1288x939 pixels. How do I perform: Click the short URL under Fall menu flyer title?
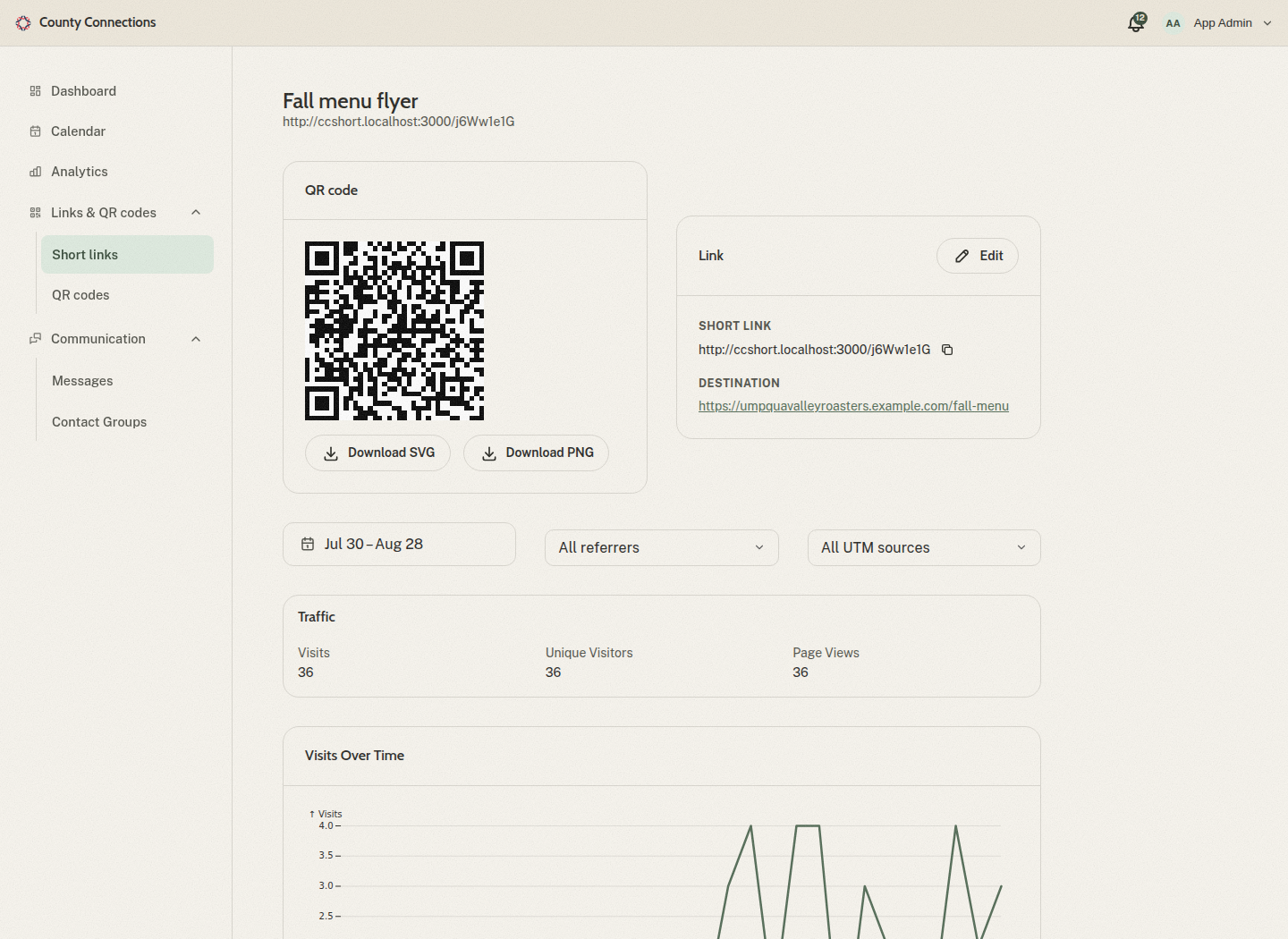pos(399,122)
